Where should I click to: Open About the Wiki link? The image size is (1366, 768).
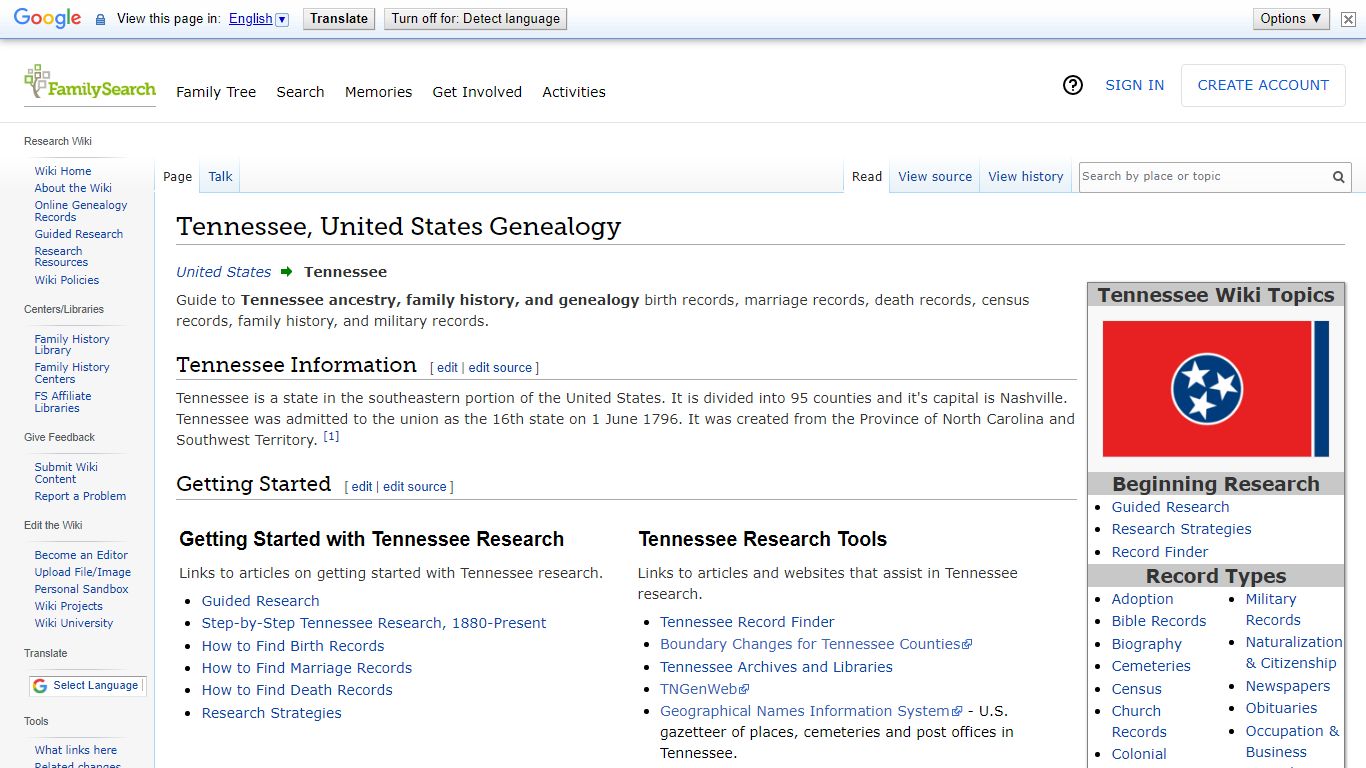[x=73, y=188]
